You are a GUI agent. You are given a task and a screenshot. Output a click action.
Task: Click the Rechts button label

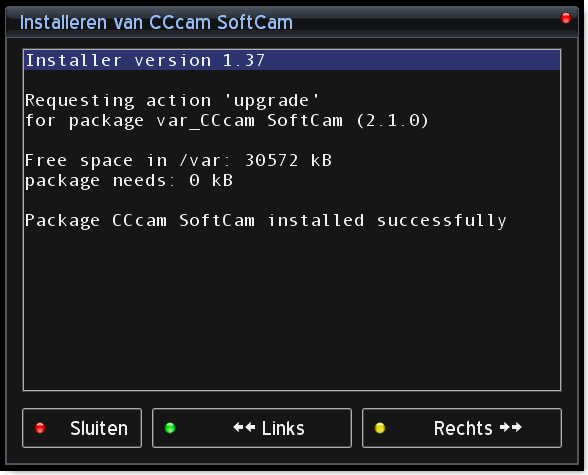463,428
